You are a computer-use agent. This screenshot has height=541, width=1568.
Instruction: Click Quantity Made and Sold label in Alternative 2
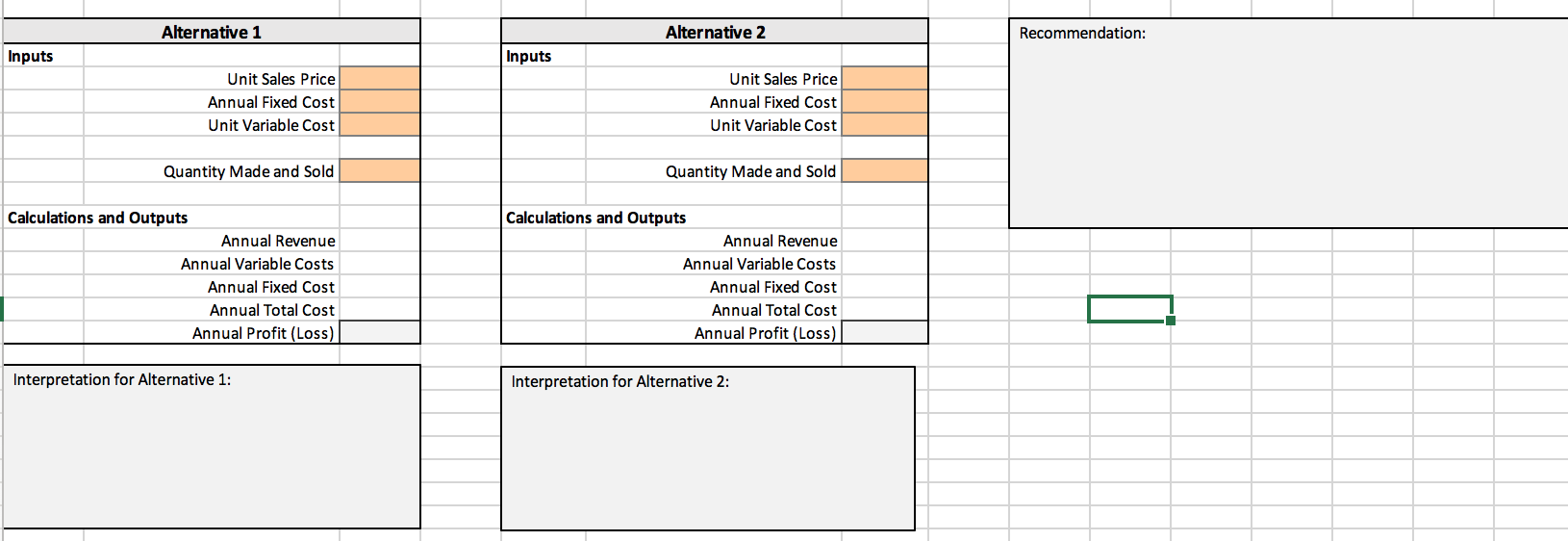point(750,171)
